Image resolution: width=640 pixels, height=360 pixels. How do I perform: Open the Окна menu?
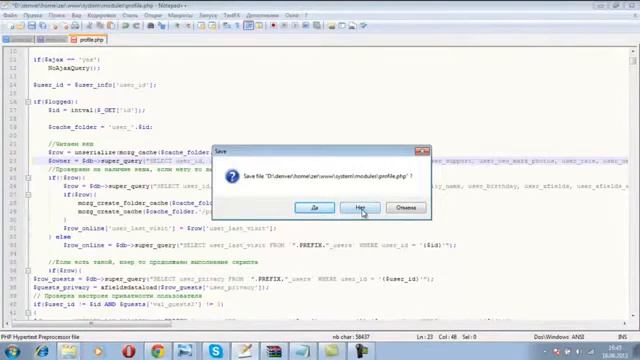292,16
